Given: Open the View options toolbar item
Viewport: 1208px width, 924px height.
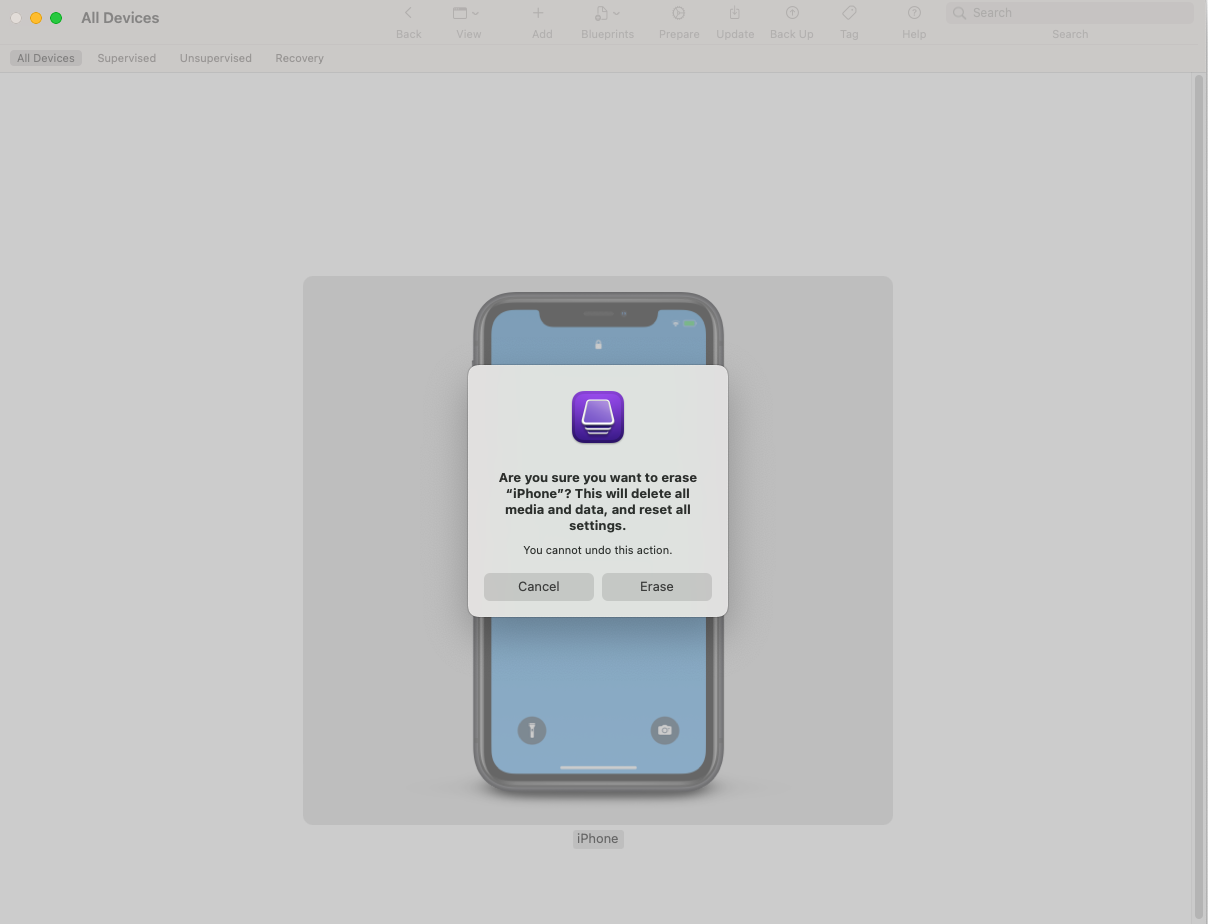Looking at the screenshot, I should 466,14.
